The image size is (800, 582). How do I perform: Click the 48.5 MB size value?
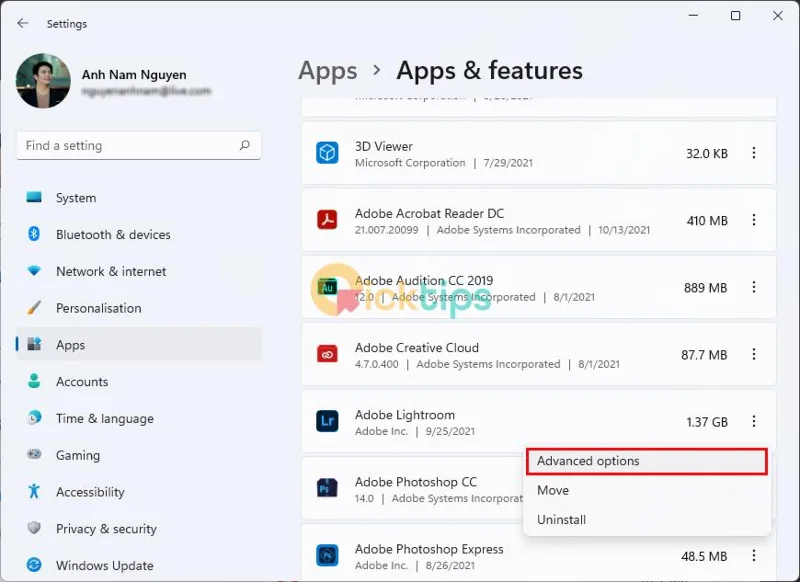coord(704,556)
